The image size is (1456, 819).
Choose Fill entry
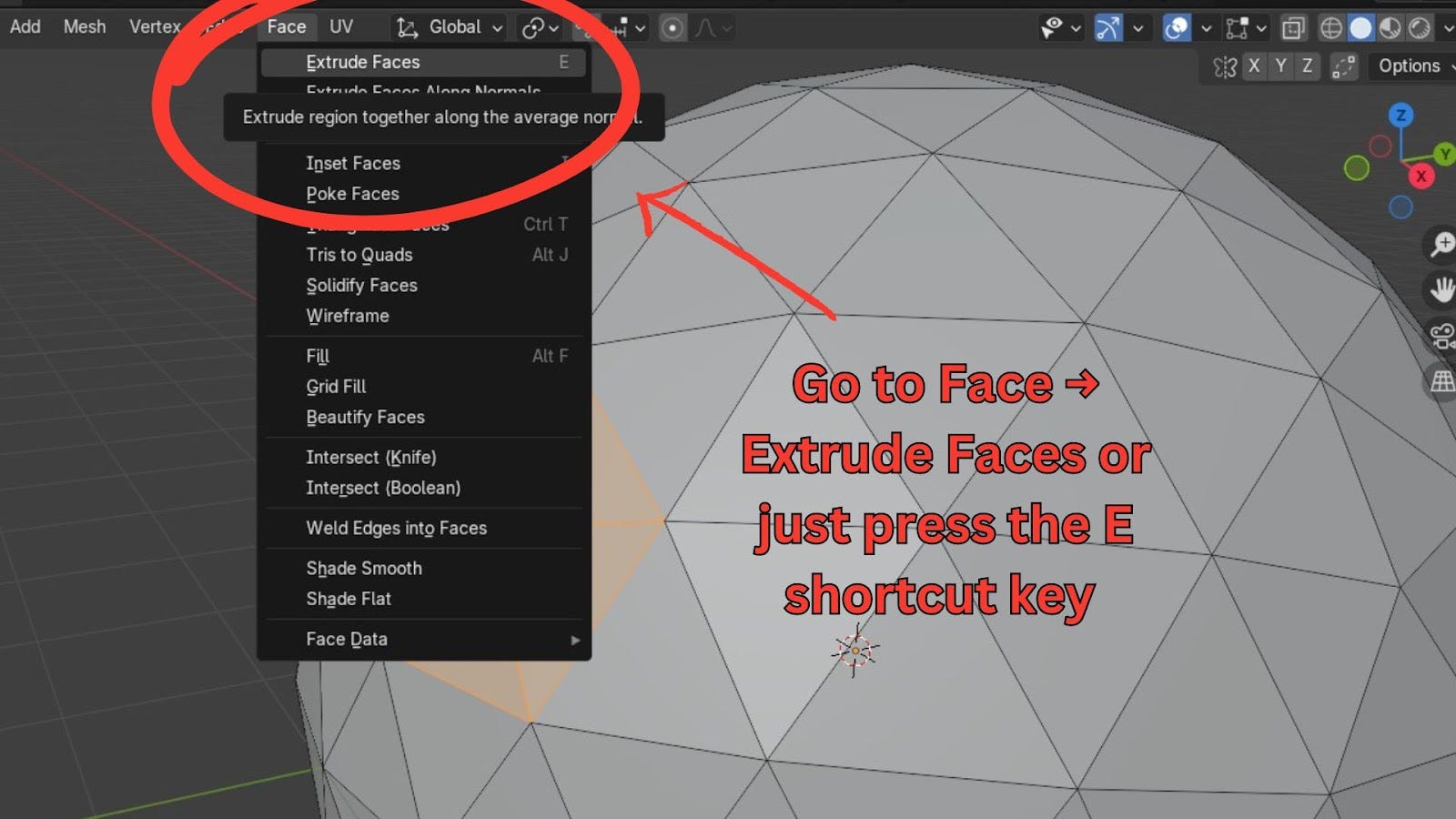tap(424, 356)
